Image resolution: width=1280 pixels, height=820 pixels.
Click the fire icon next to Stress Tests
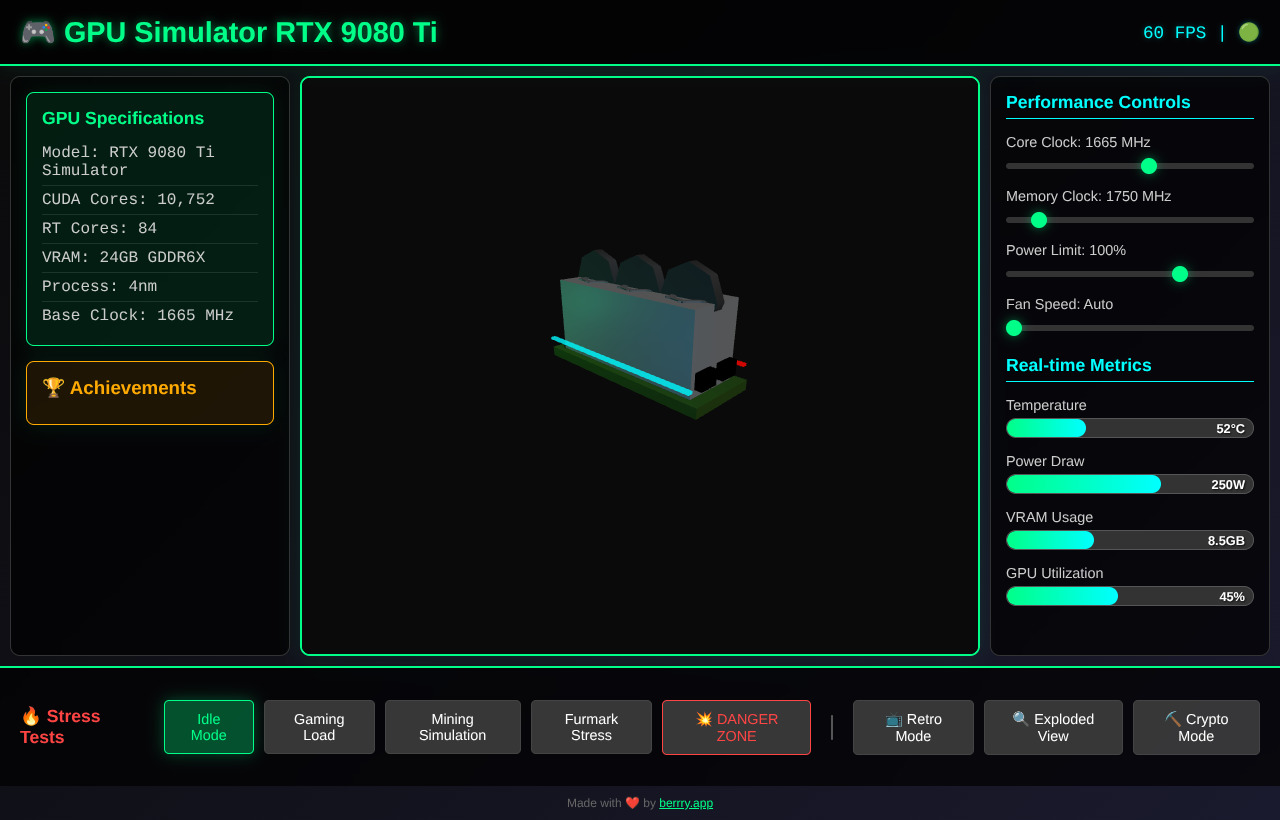click(30, 716)
